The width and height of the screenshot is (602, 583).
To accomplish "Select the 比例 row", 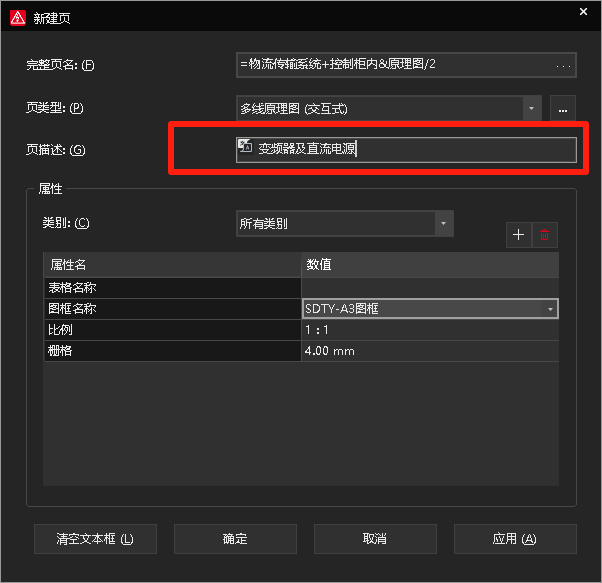I will pos(172,330).
